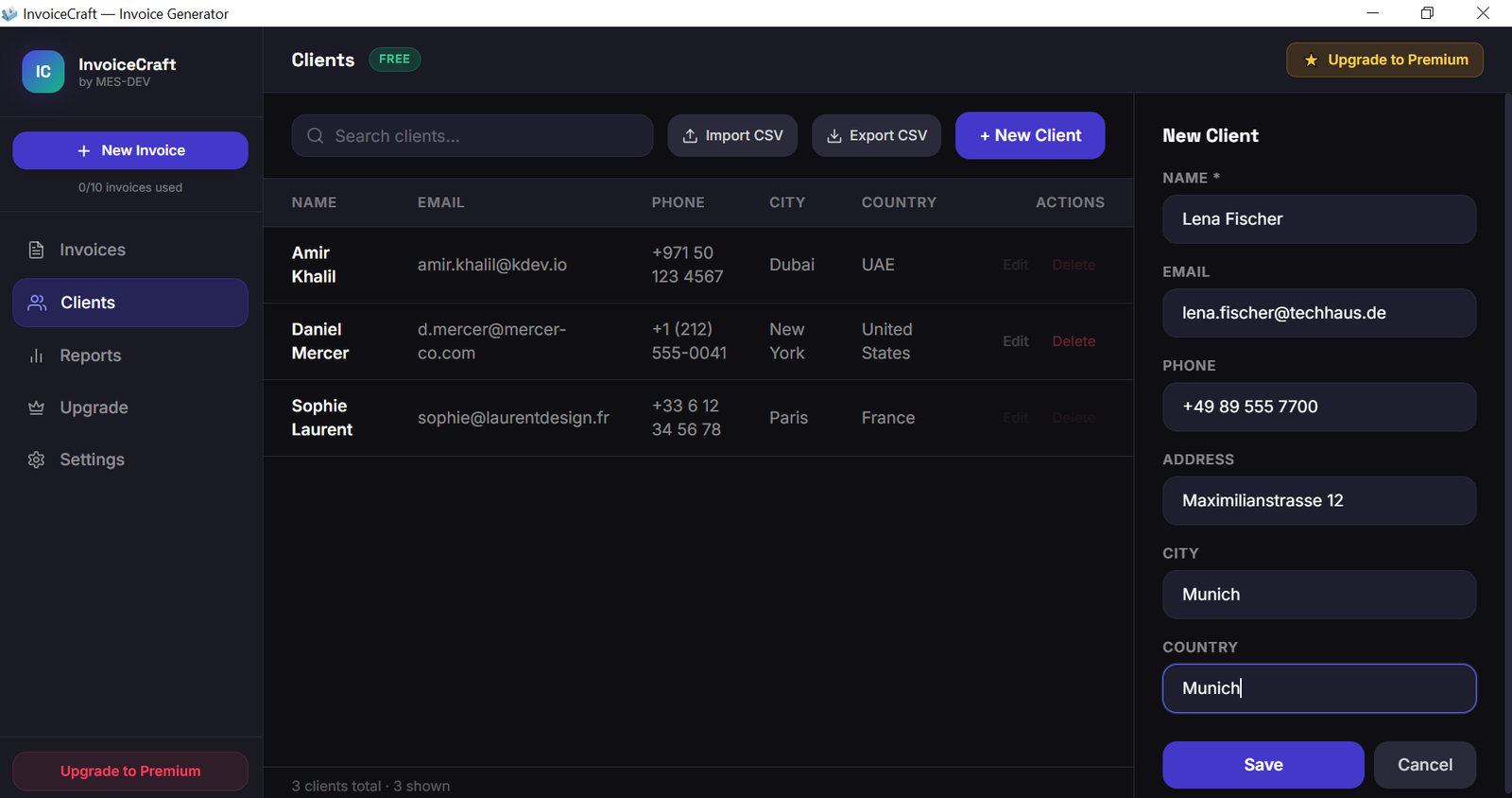This screenshot has height=798, width=1512.
Task: Click the sidebar bottom Upgrade to Premium button
Action: pyautogui.click(x=130, y=772)
